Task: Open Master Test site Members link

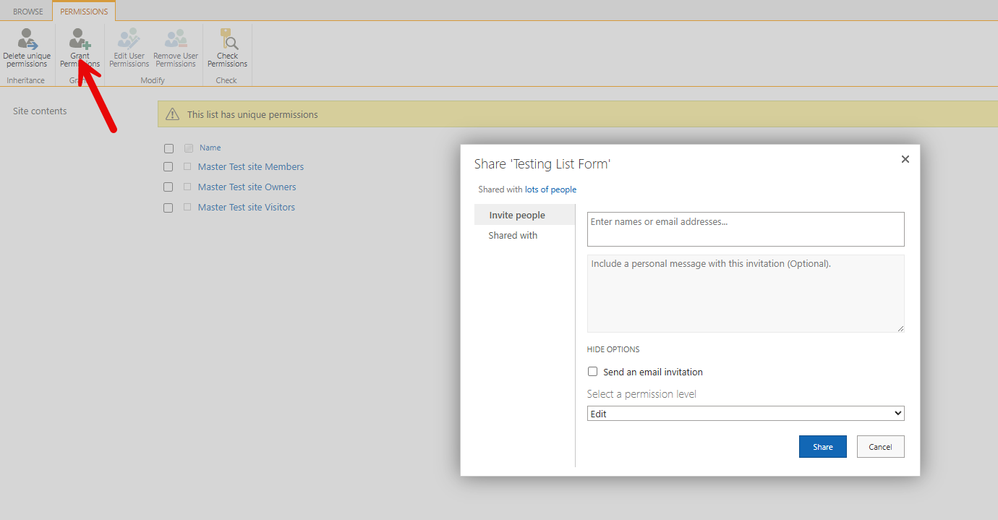Action: pyautogui.click(x=251, y=167)
